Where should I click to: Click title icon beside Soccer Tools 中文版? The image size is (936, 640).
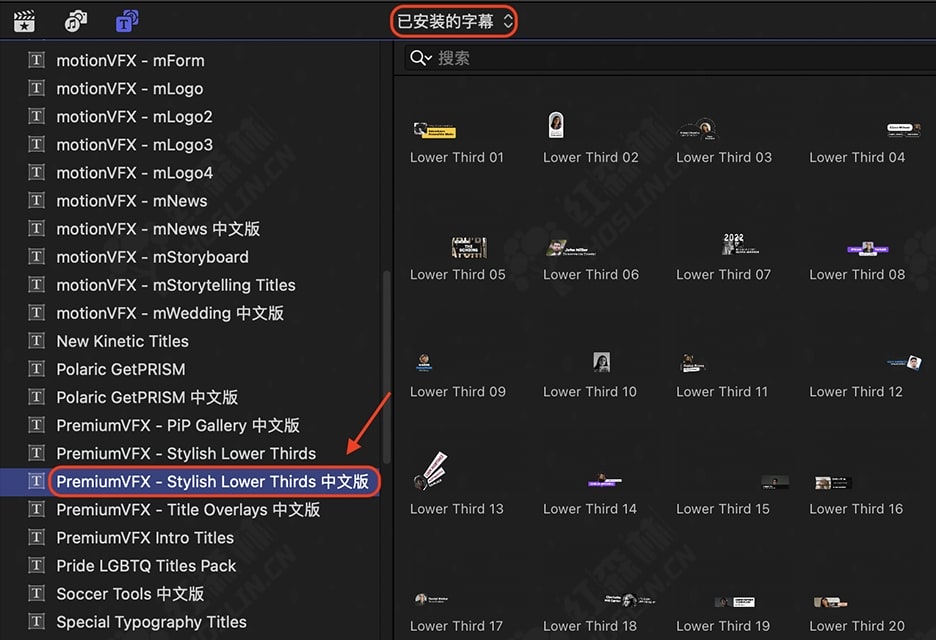[36, 593]
